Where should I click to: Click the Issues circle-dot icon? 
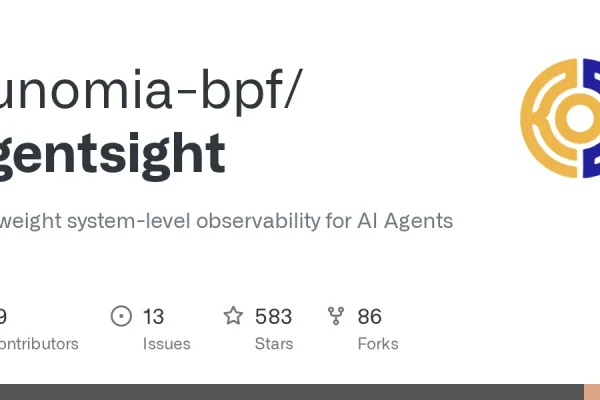coord(121,316)
